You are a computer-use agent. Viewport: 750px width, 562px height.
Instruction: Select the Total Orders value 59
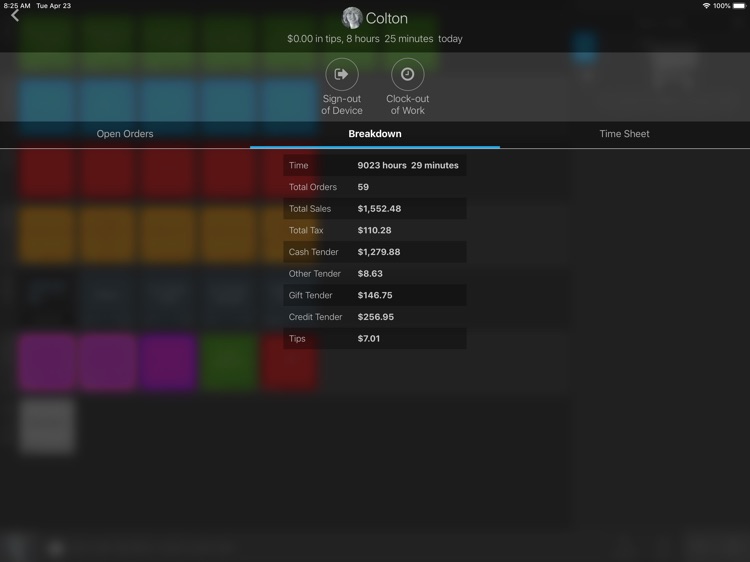coord(363,187)
